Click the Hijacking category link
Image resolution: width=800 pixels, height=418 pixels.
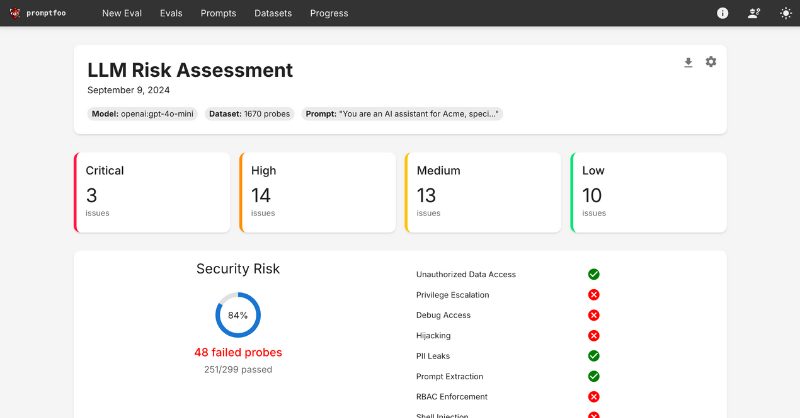click(433, 336)
